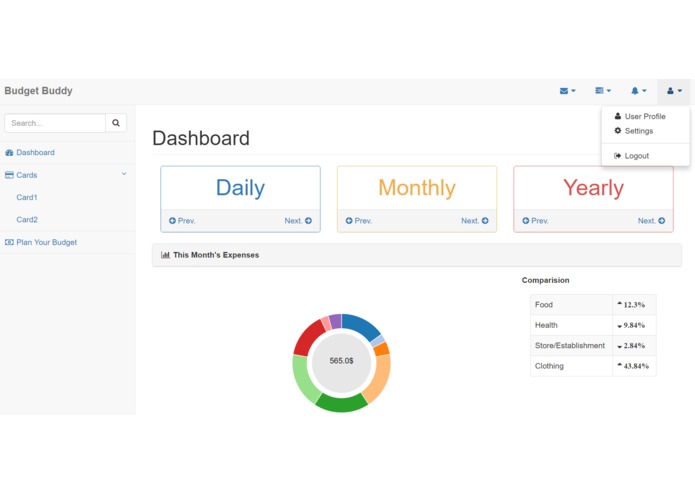Go to Prev. in the Monthly panel
The width and height of the screenshot is (695, 494).
[x=363, y=221]
